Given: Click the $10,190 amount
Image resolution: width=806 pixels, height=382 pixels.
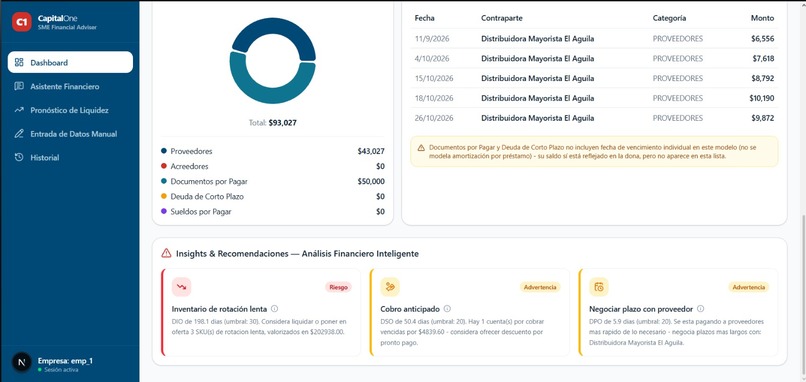Looking at the screenshot, I should tap(762, 98).
